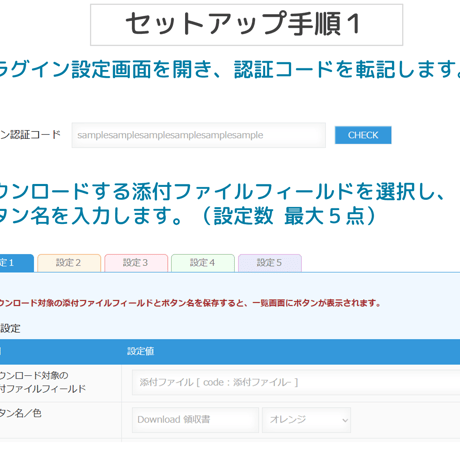460x460 pixels.
Task: Click the ボタン名/色 row label
Action: [x=21, y=413]
